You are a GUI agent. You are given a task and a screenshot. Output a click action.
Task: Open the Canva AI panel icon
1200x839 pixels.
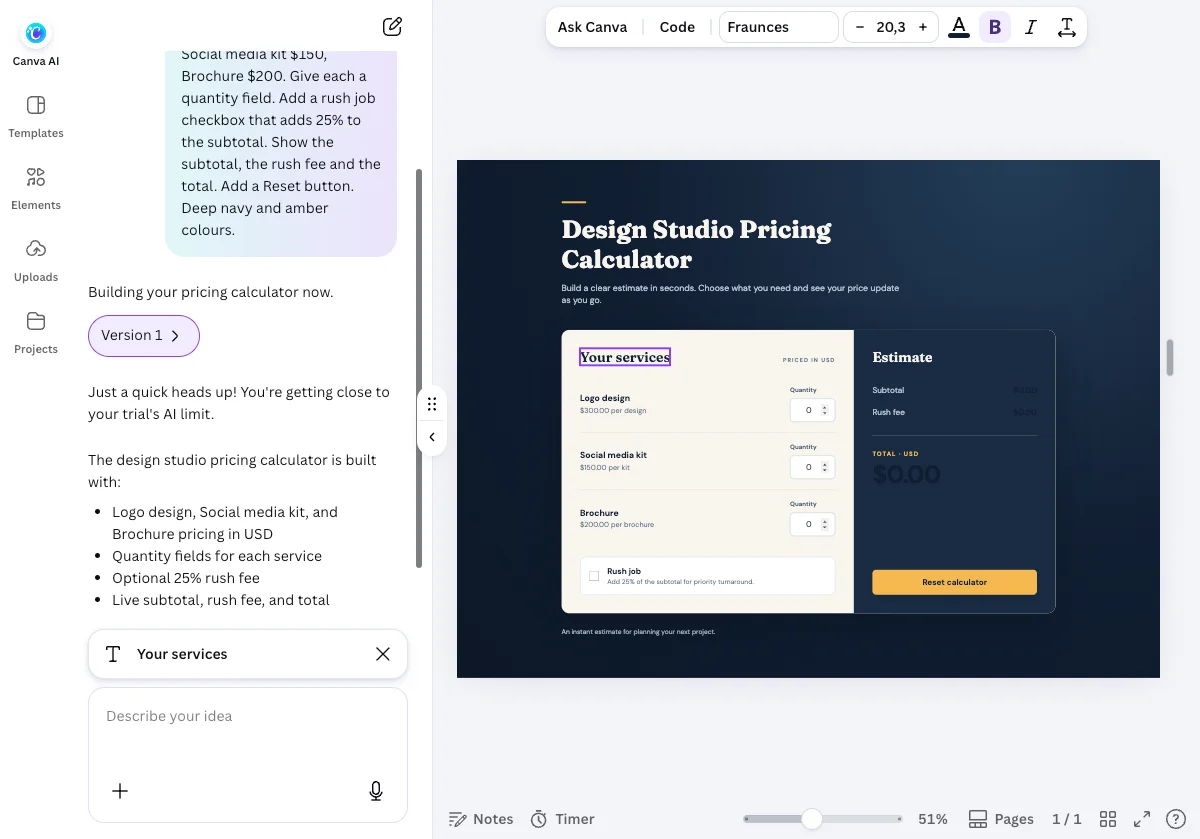point(36,34)
